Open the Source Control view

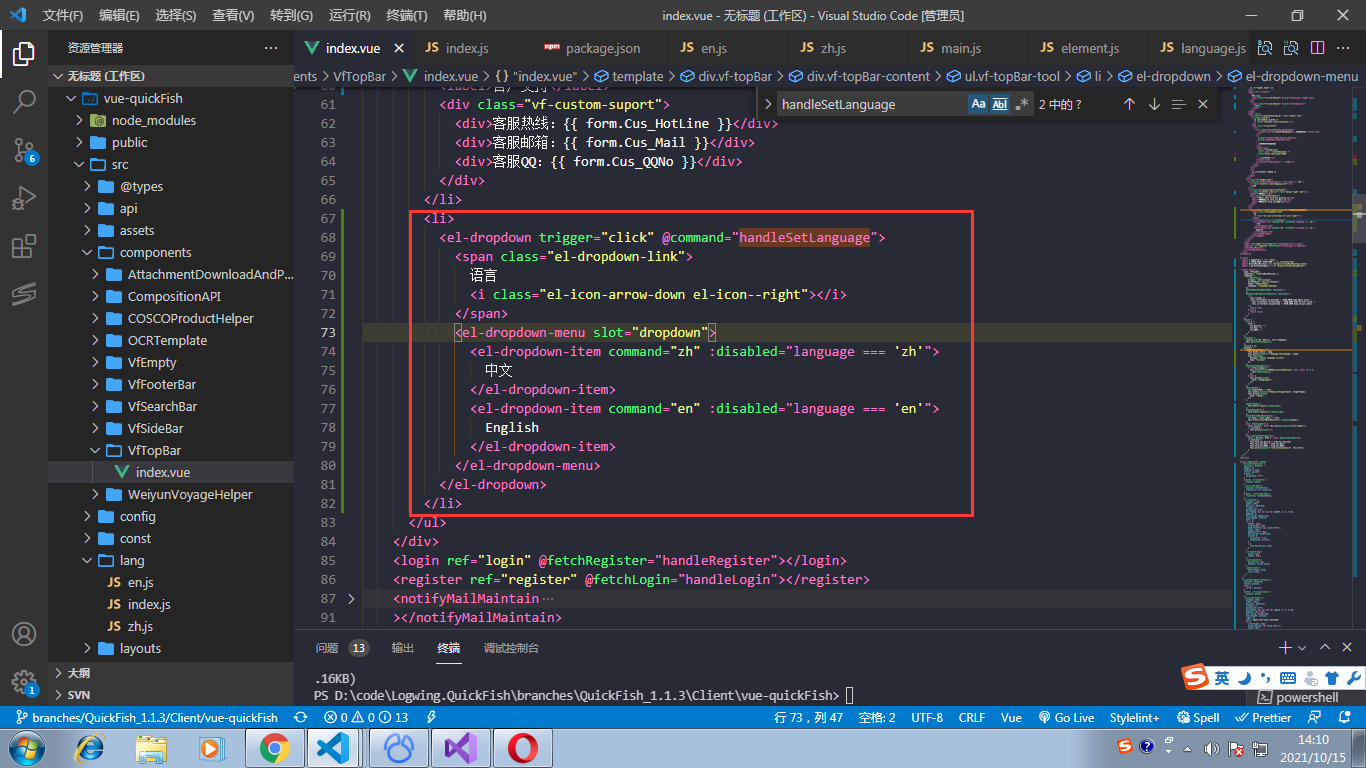click(24, 150)
